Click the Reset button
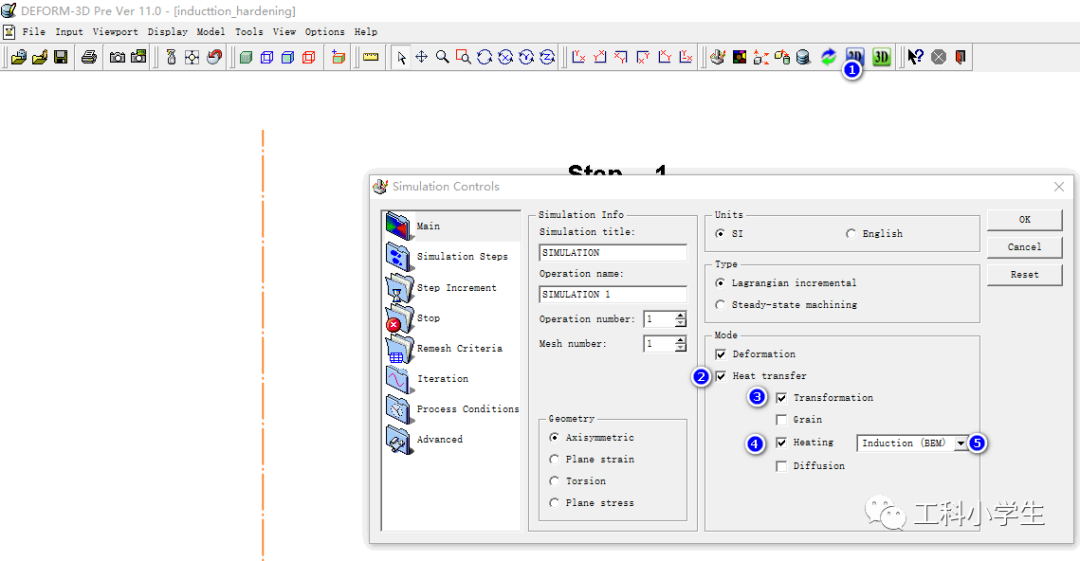This screenshot has width=1080, height=561. point(1024,274)
